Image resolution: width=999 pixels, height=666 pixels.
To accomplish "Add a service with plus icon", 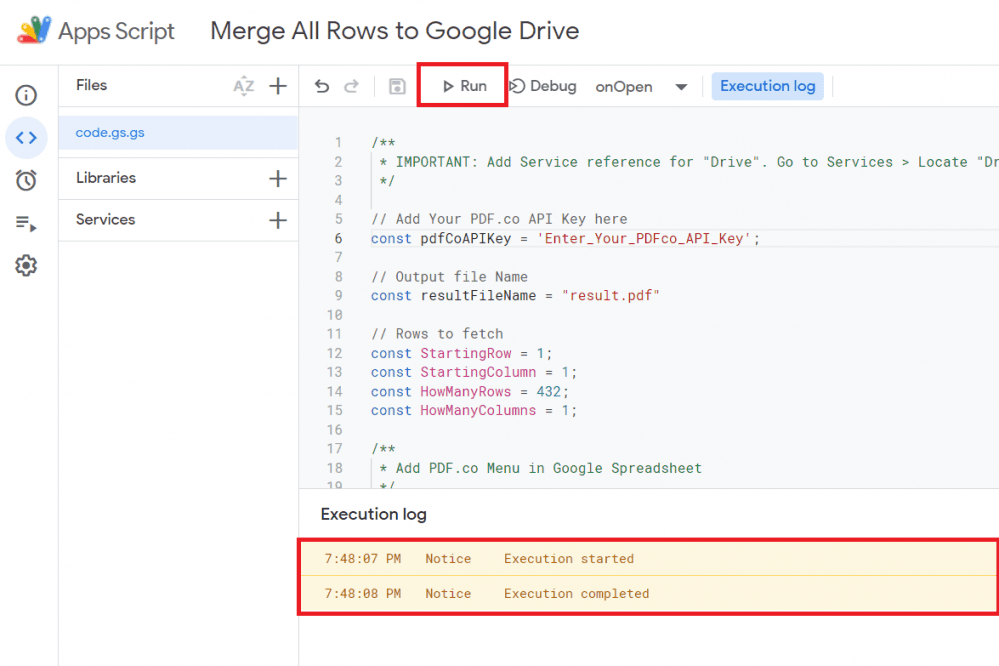I will tap(278, 220).
